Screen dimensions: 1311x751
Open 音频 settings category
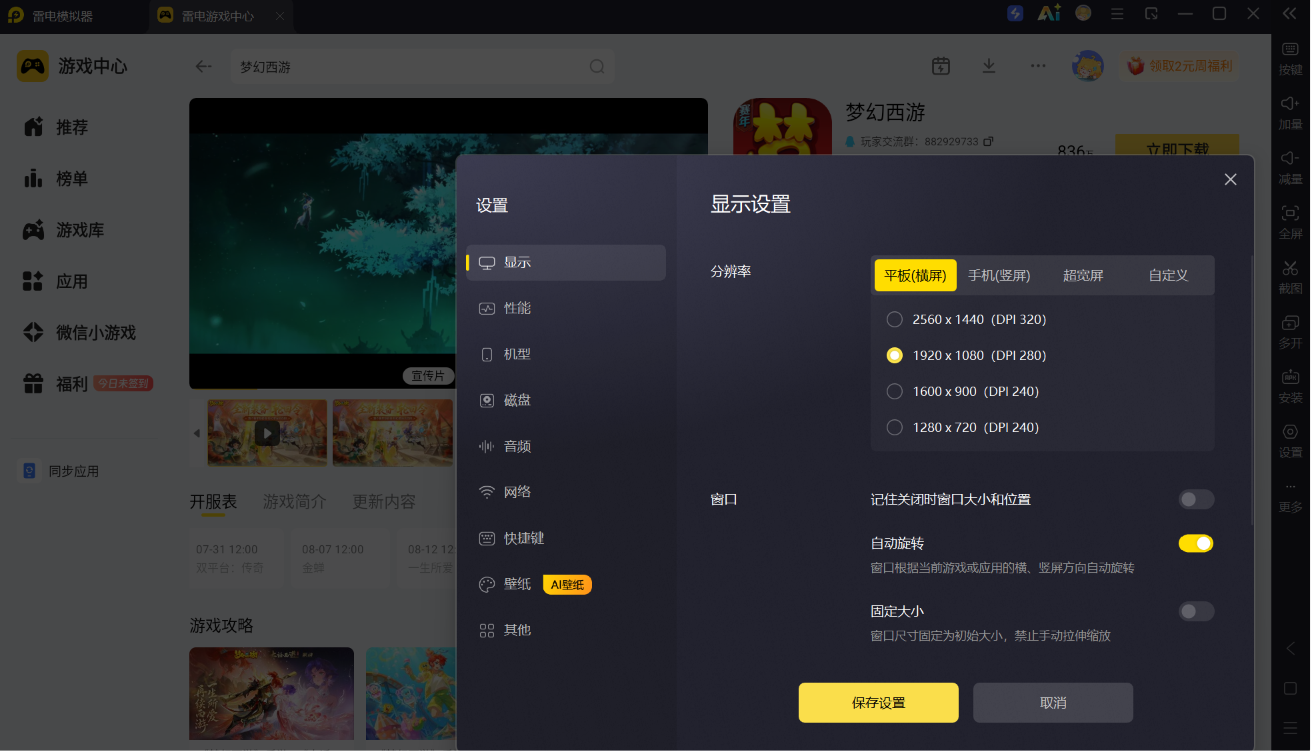tap(566, 446)
